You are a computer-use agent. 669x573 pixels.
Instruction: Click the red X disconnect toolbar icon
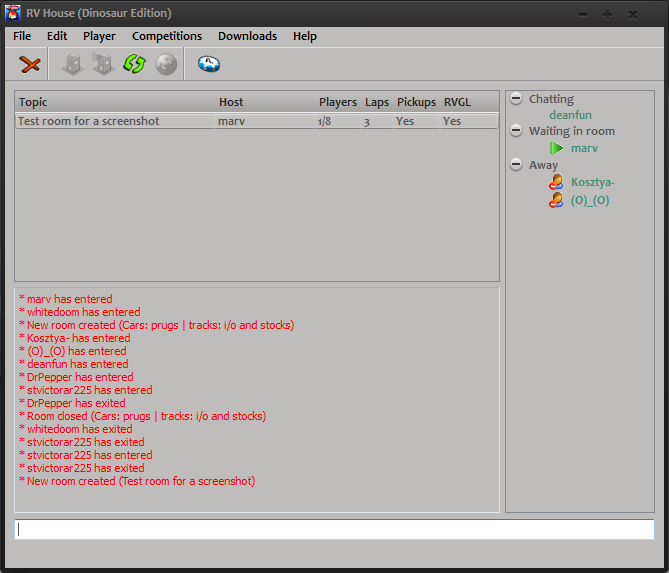pos(31,65)
